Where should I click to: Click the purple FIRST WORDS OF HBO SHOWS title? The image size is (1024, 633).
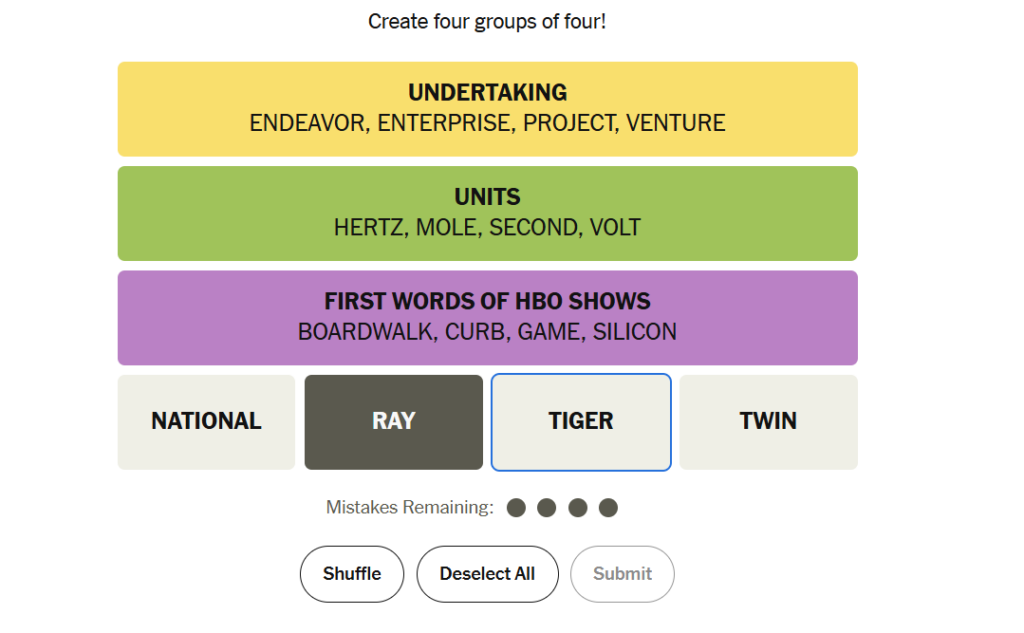point(487,301)
